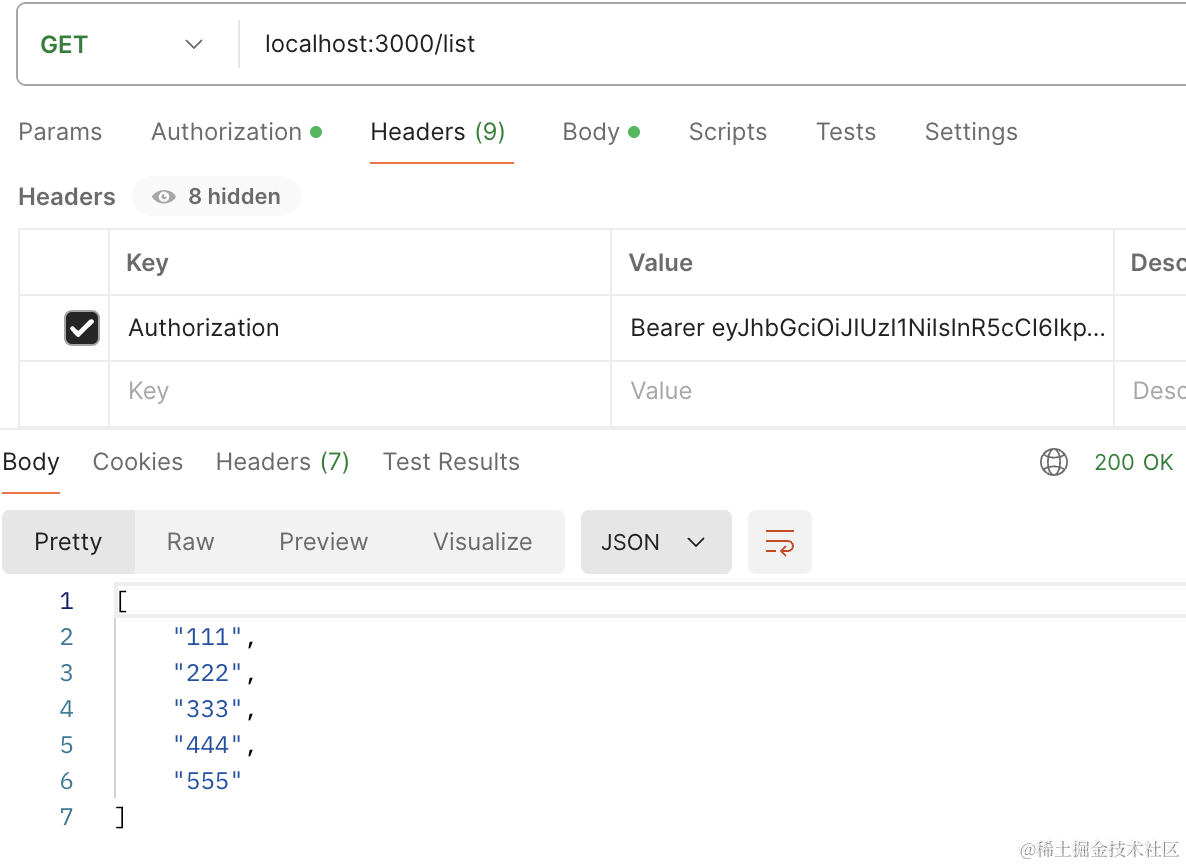Click the globe network icon near status
Viewport: 1186px width, 866px height.
(x=1054, y=462)
